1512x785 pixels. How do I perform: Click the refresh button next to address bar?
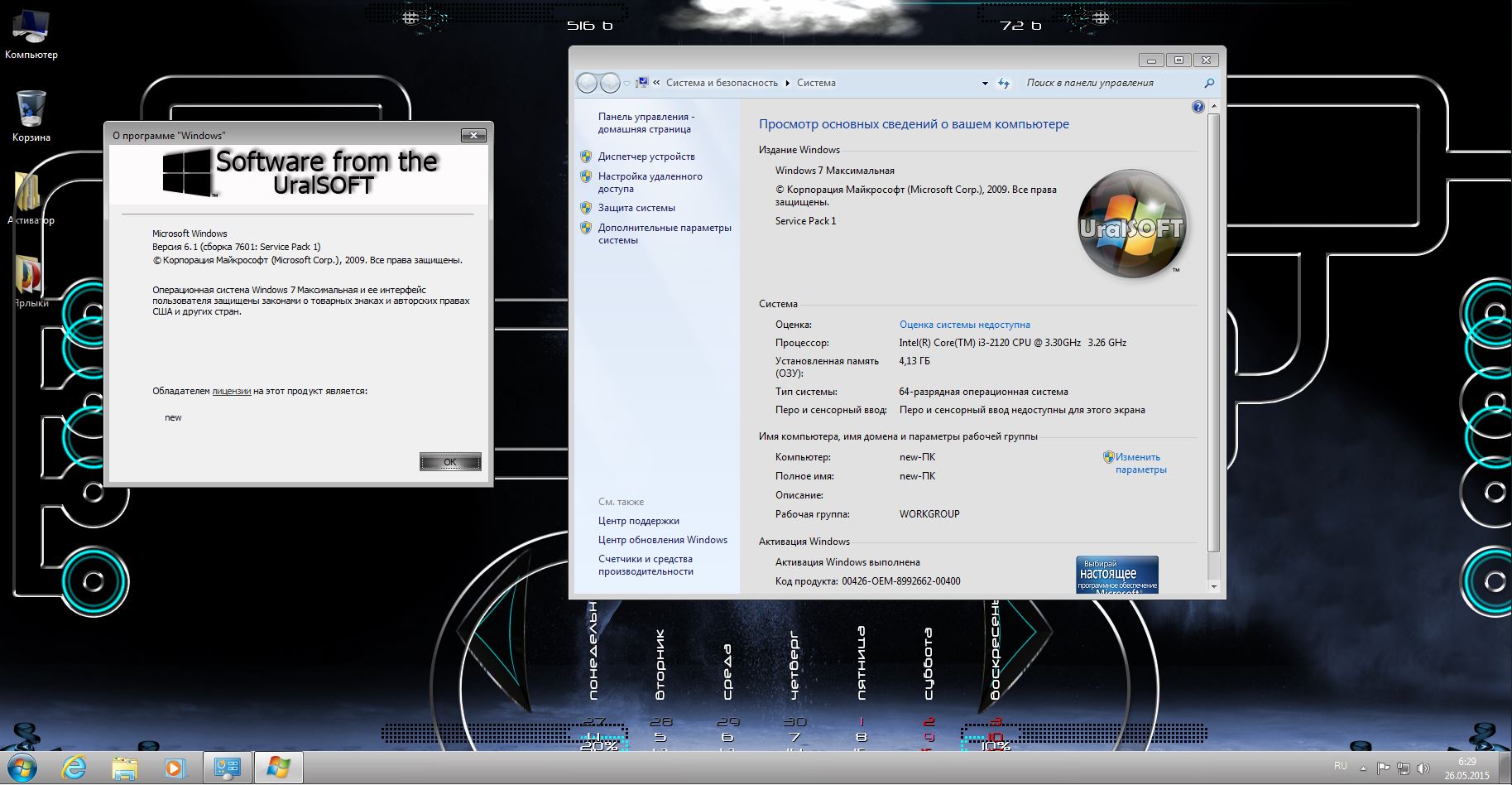pyautogui.click(x=1004, y=83)
